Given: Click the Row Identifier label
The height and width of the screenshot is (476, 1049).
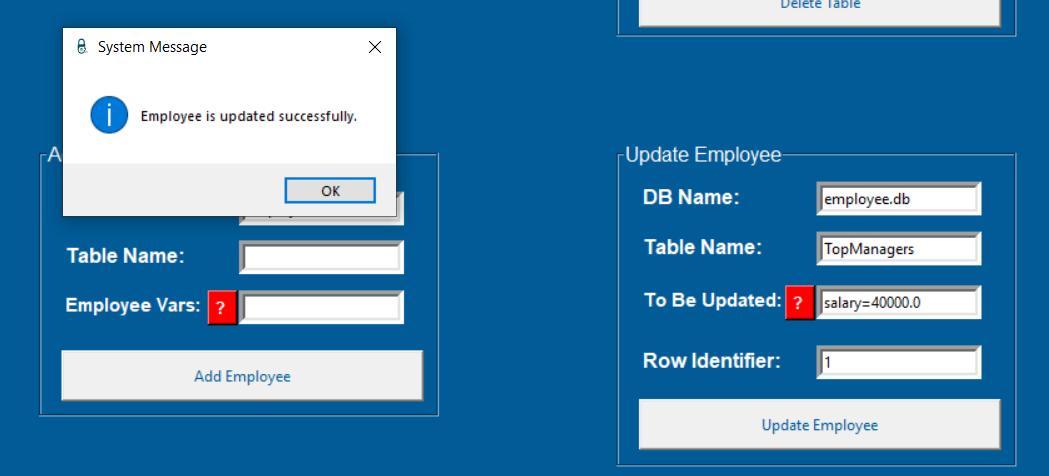Looking at the screenshot, I should (x=711, y=361).
